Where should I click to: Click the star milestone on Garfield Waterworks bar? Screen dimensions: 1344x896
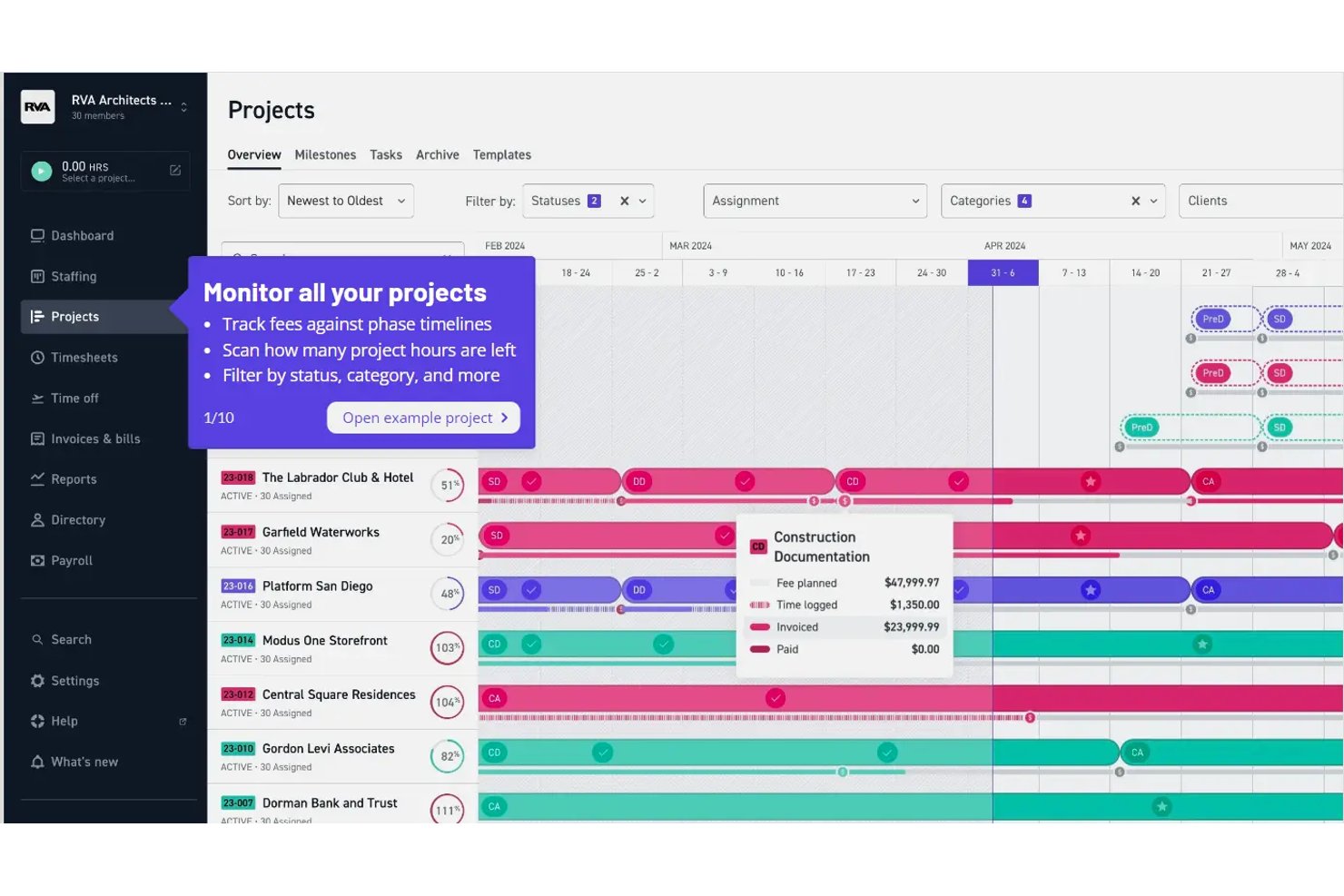(x=1080, y=536)
